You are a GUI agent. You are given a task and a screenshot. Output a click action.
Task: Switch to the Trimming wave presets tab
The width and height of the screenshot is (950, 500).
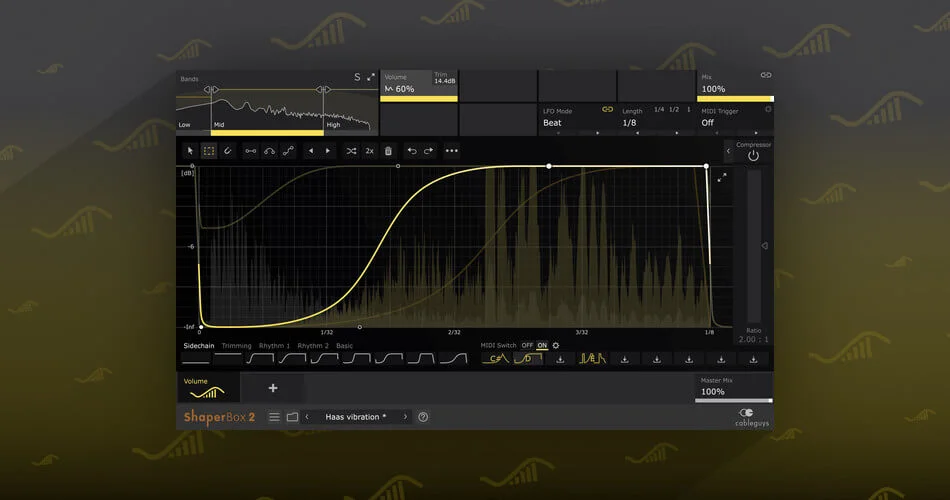(x=236, y=346)
